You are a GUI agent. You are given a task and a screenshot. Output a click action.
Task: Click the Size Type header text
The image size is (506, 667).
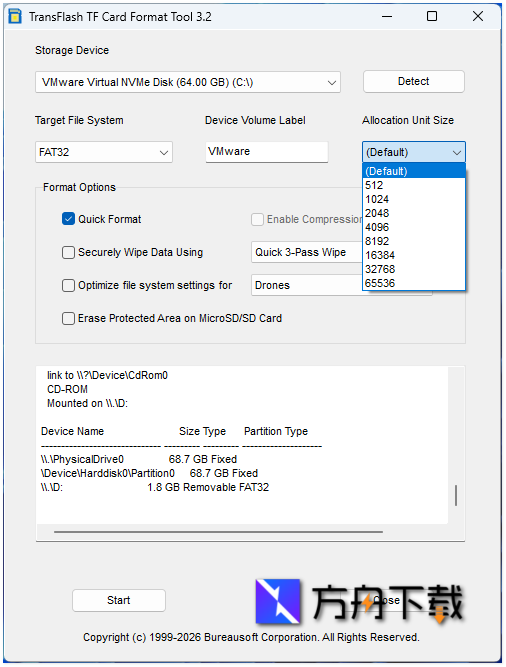[x=202, y=431]
